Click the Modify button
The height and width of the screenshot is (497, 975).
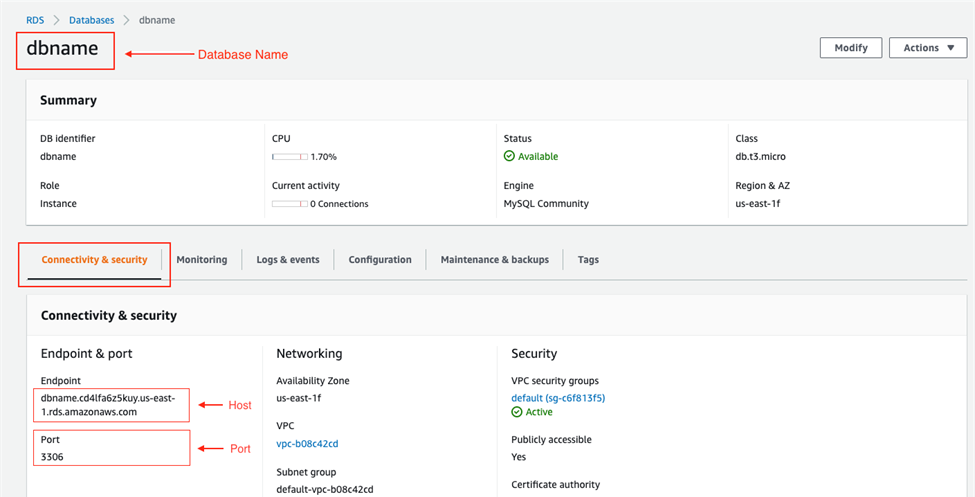point(850,48)
